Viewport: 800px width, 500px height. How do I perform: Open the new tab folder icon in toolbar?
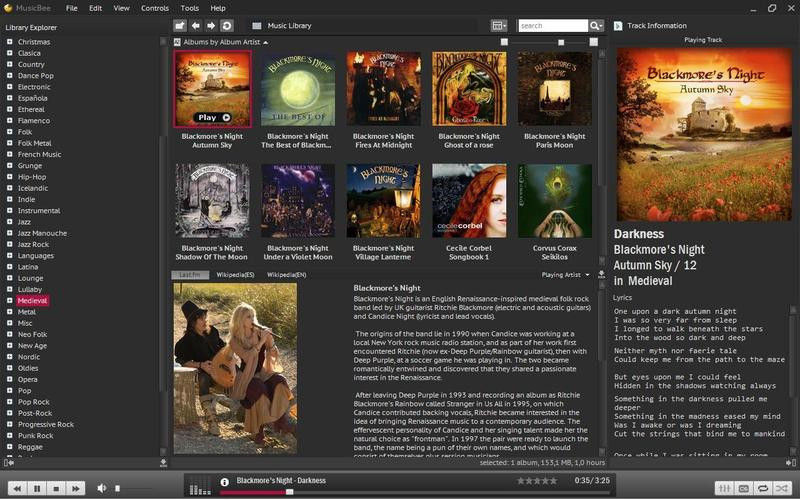coord(180,26)
